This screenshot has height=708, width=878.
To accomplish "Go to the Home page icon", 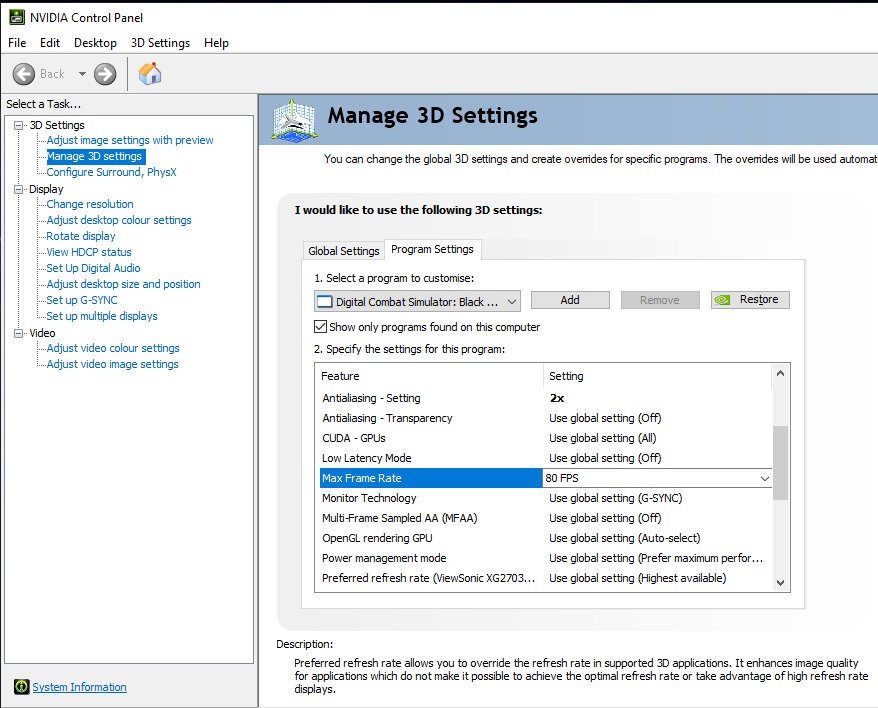I will [x=150, y=73].
